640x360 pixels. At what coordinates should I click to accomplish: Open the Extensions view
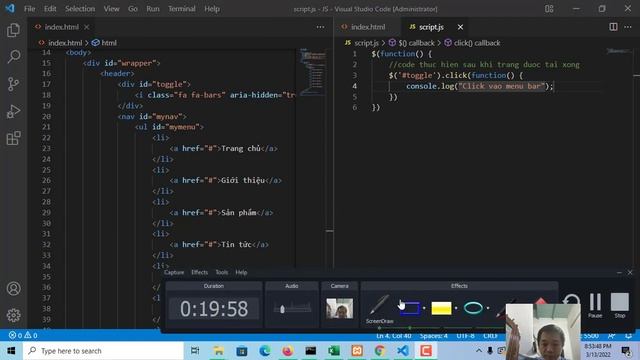pyautogui.click(x=13, y=138)
